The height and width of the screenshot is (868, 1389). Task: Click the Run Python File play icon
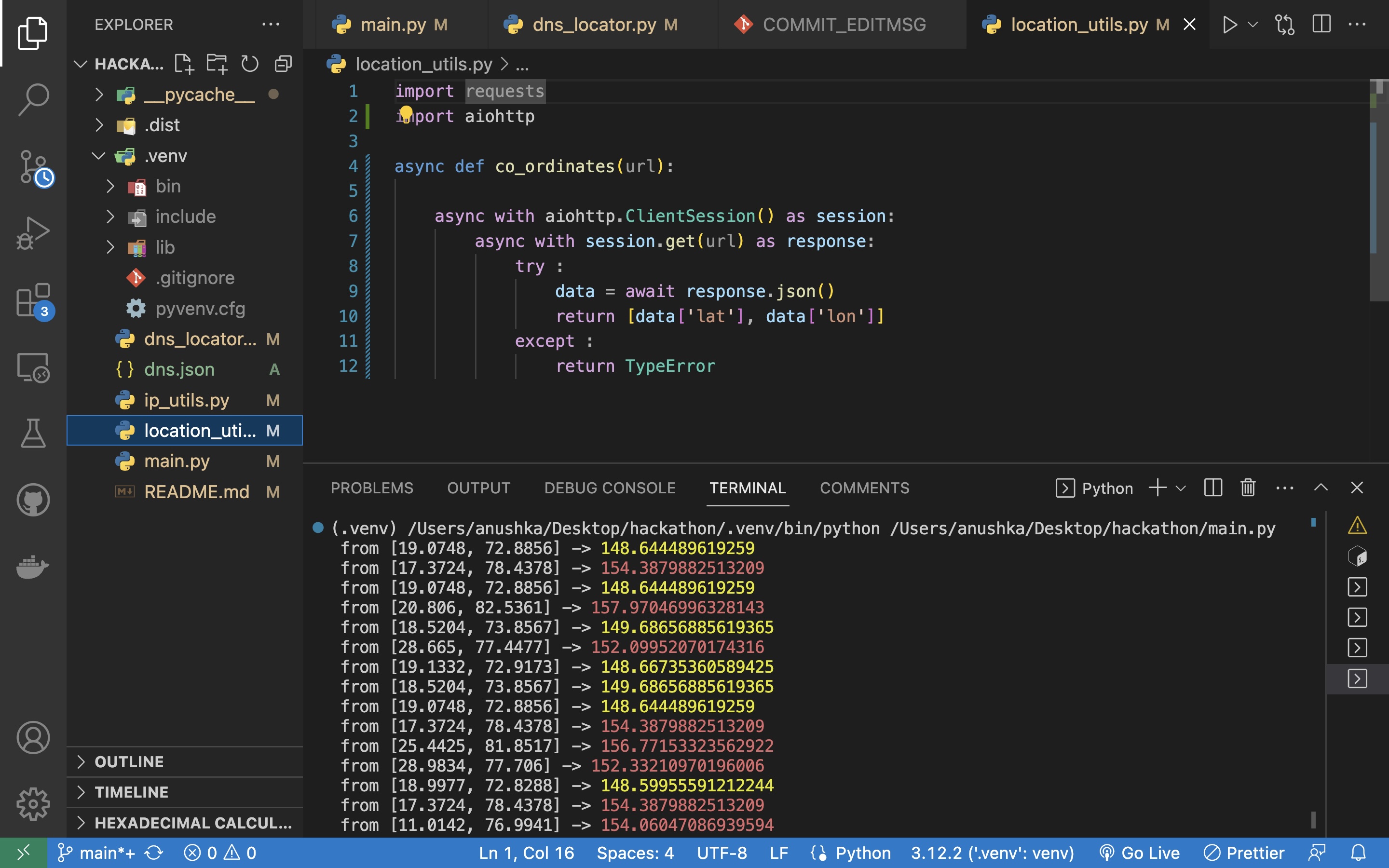click(1229, 25)
